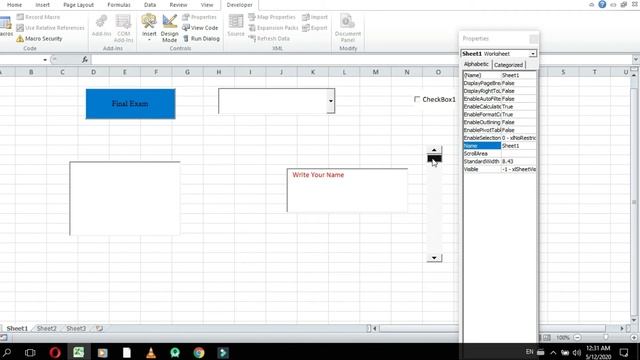Open the Document Panel
Screen dimensions: 640x360
click(348, 28)
